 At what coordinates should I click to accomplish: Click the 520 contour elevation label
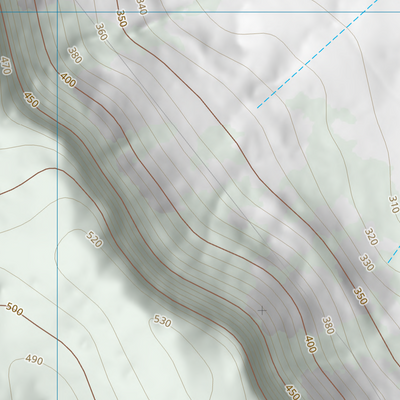pyautogui.click(x=94, y=239)
